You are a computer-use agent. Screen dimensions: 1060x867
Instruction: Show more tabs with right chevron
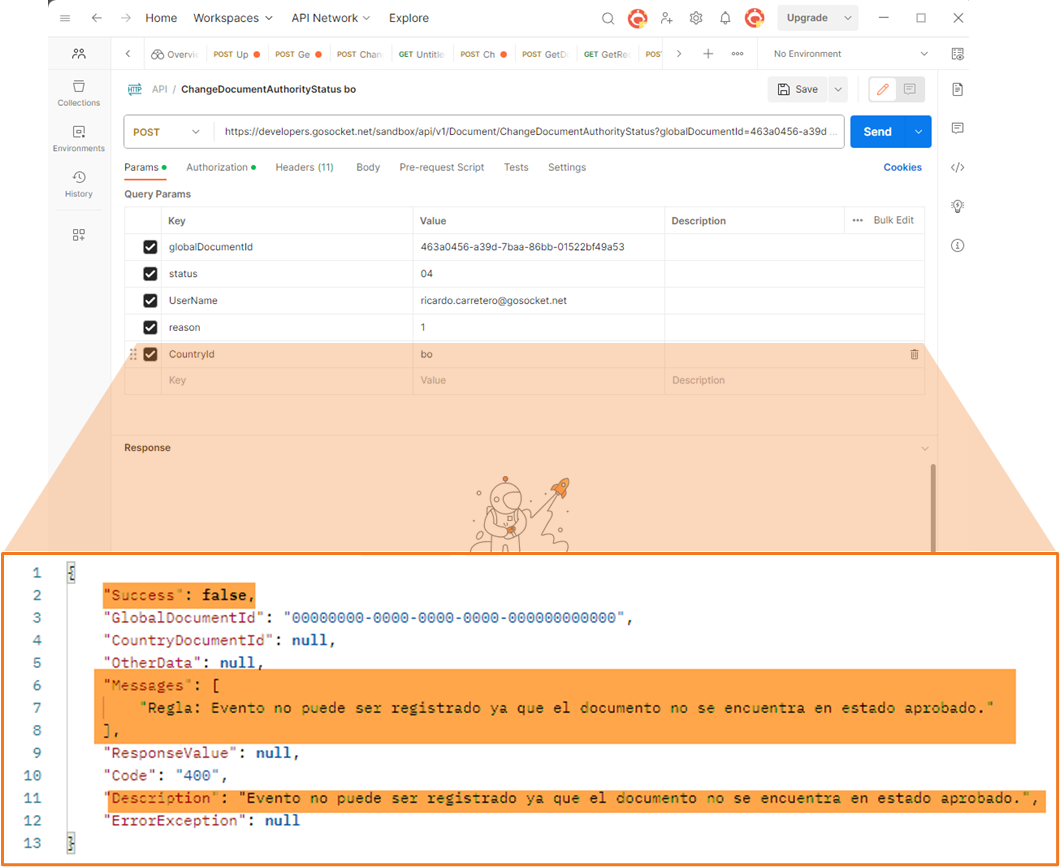tap(679, 54)
